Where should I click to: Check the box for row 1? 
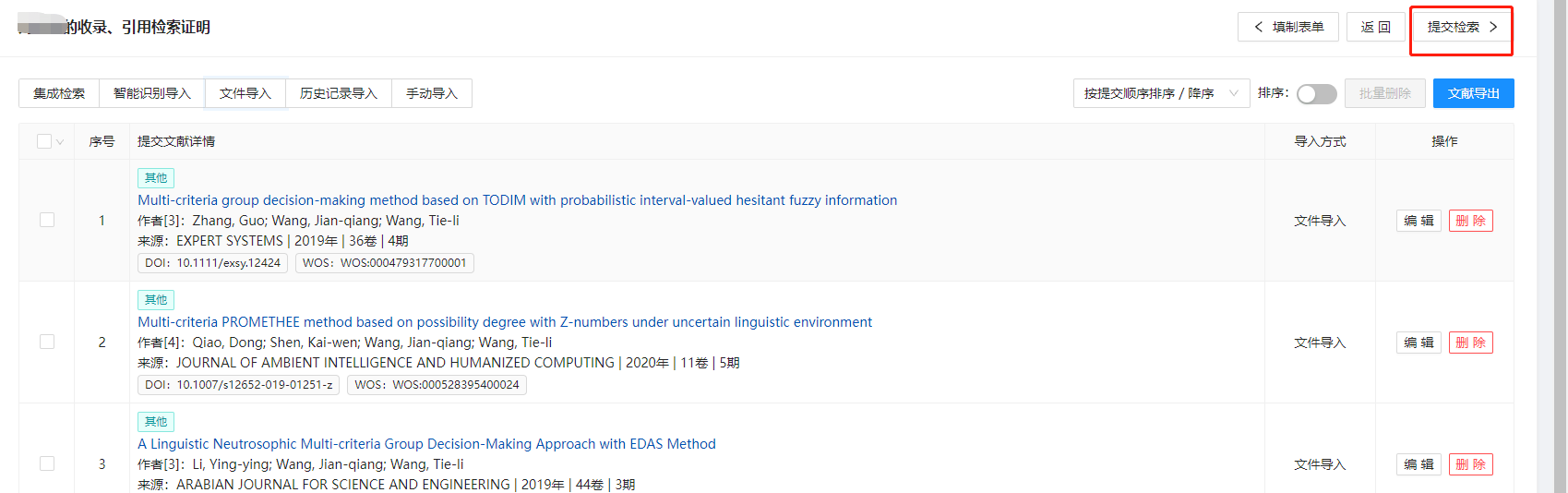[47, 220]
